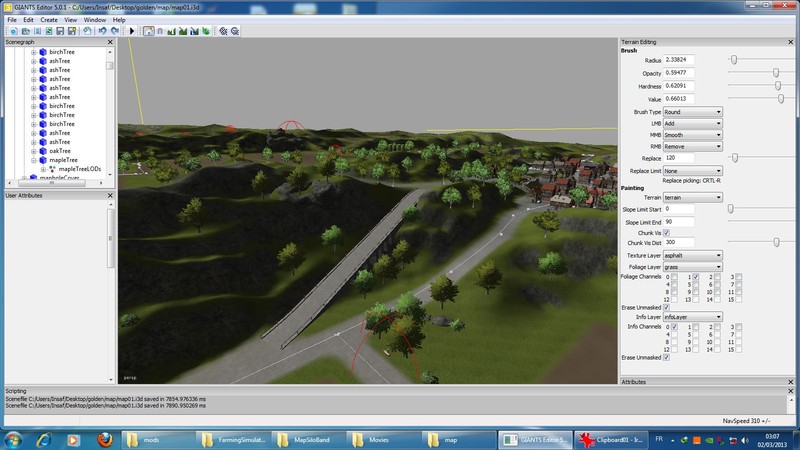Click the Slope Limit End field
This screenshot has height=450, width=800.
pos(679,222)
